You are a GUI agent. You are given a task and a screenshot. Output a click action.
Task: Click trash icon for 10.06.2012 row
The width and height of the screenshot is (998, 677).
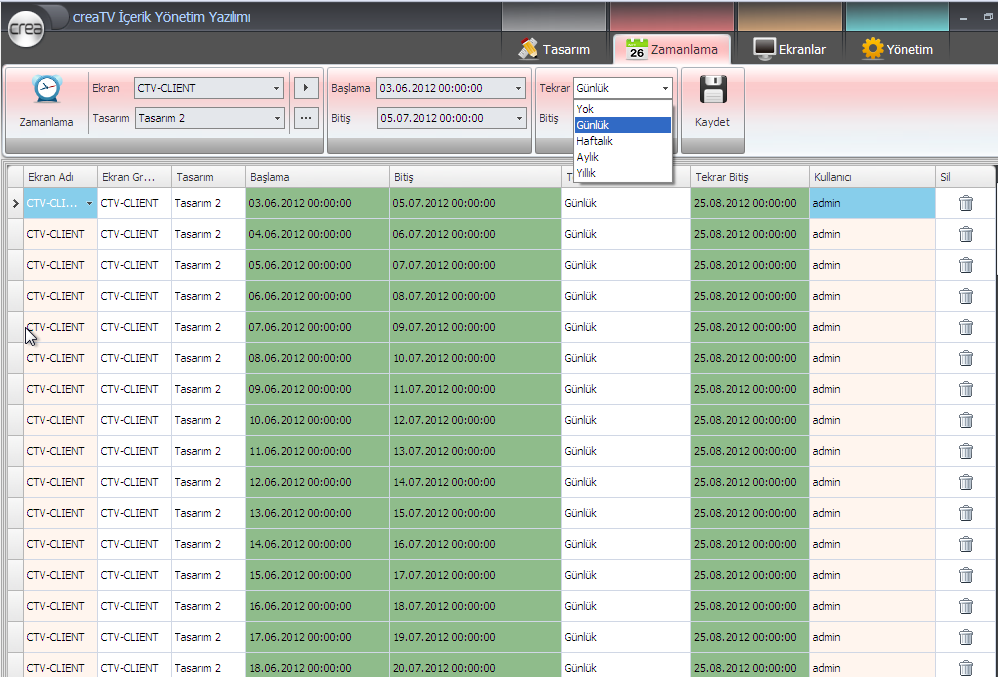click(965, 420)
